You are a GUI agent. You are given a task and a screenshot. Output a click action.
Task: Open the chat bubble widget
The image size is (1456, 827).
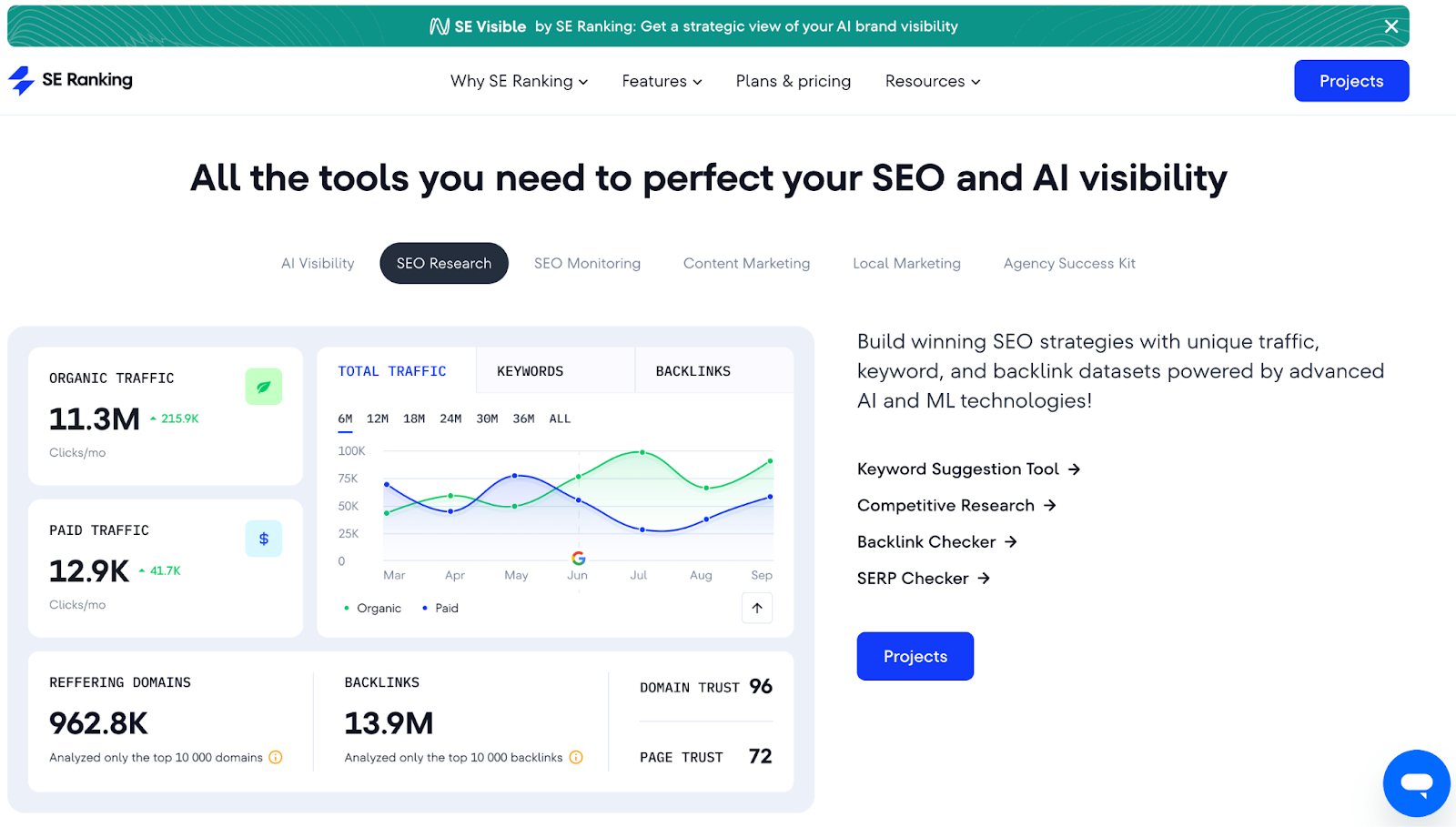[x=1416, y=782]
